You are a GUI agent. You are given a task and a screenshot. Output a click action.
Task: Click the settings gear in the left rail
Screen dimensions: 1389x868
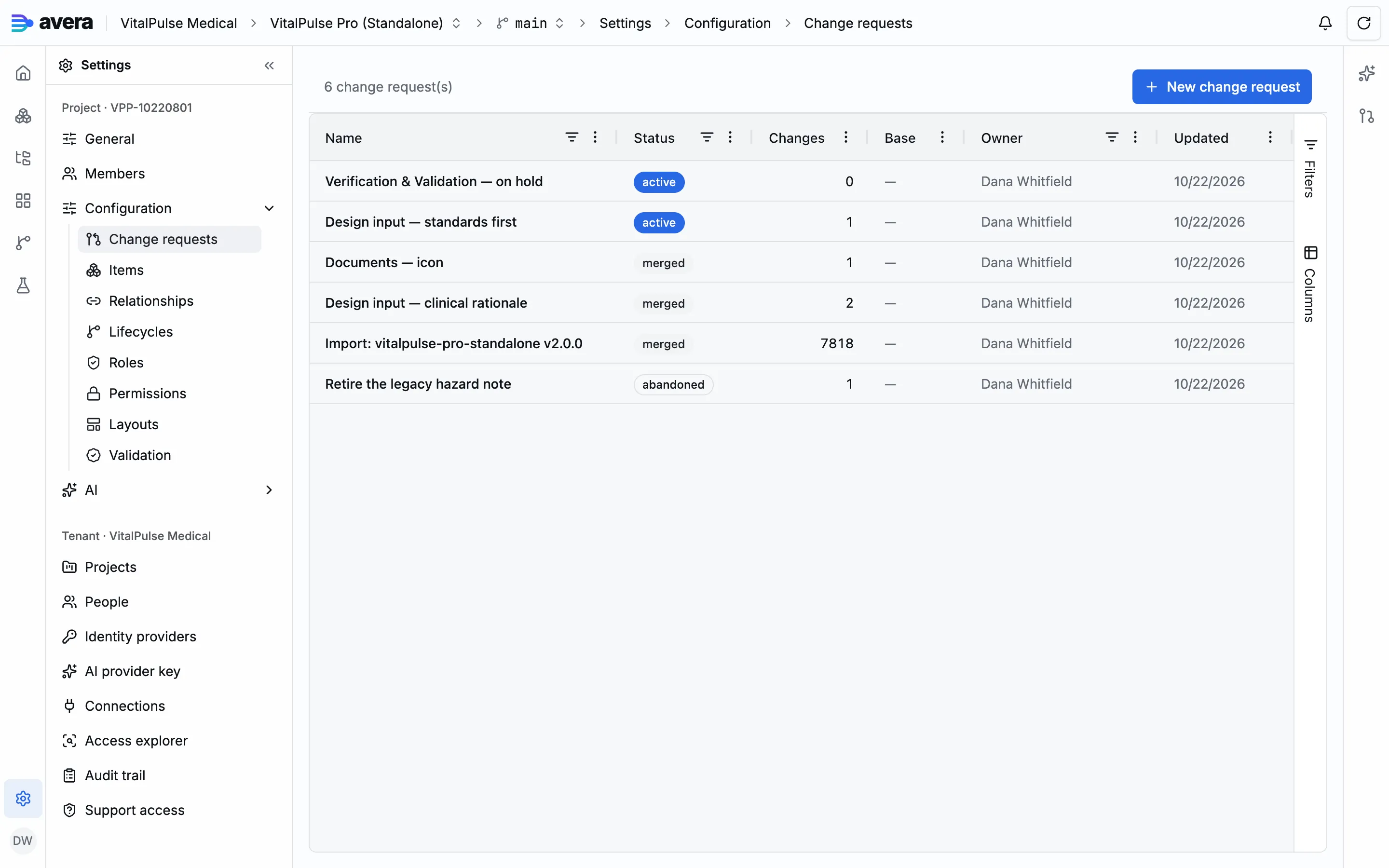[23, 798]
